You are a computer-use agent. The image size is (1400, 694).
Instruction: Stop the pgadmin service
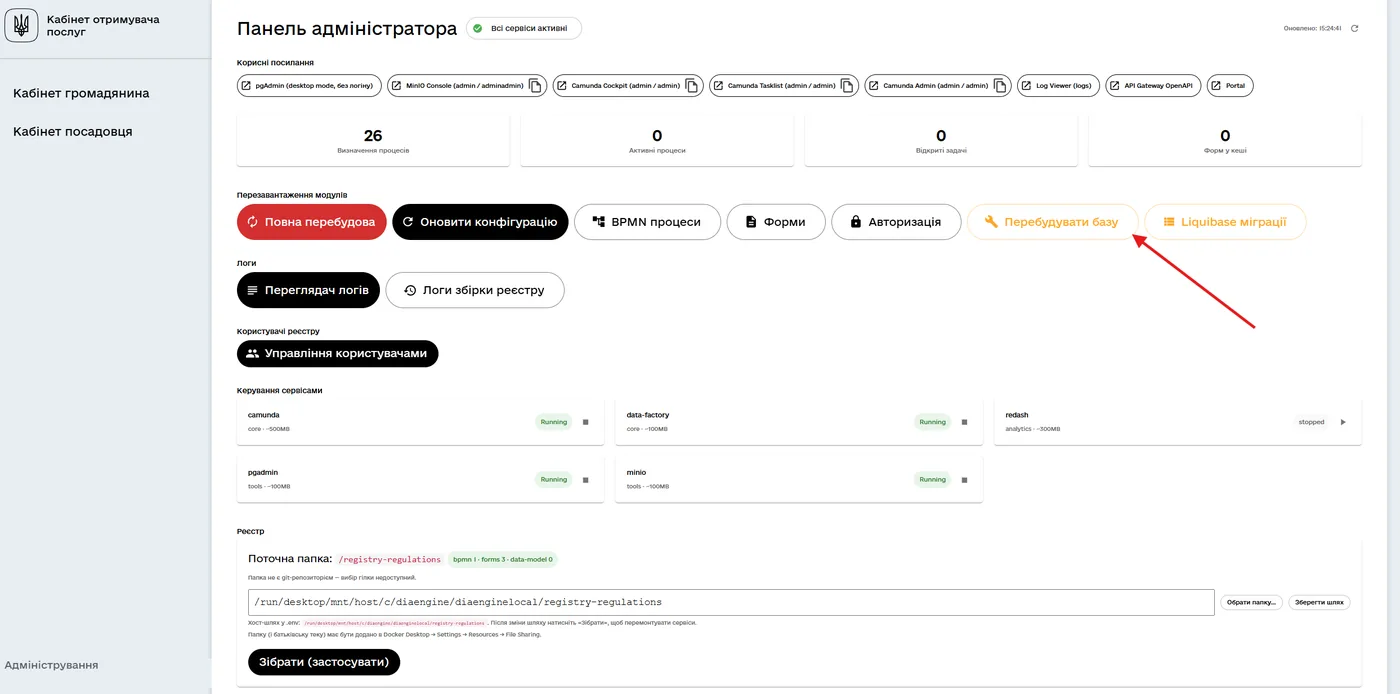click(x=586, y=480)
